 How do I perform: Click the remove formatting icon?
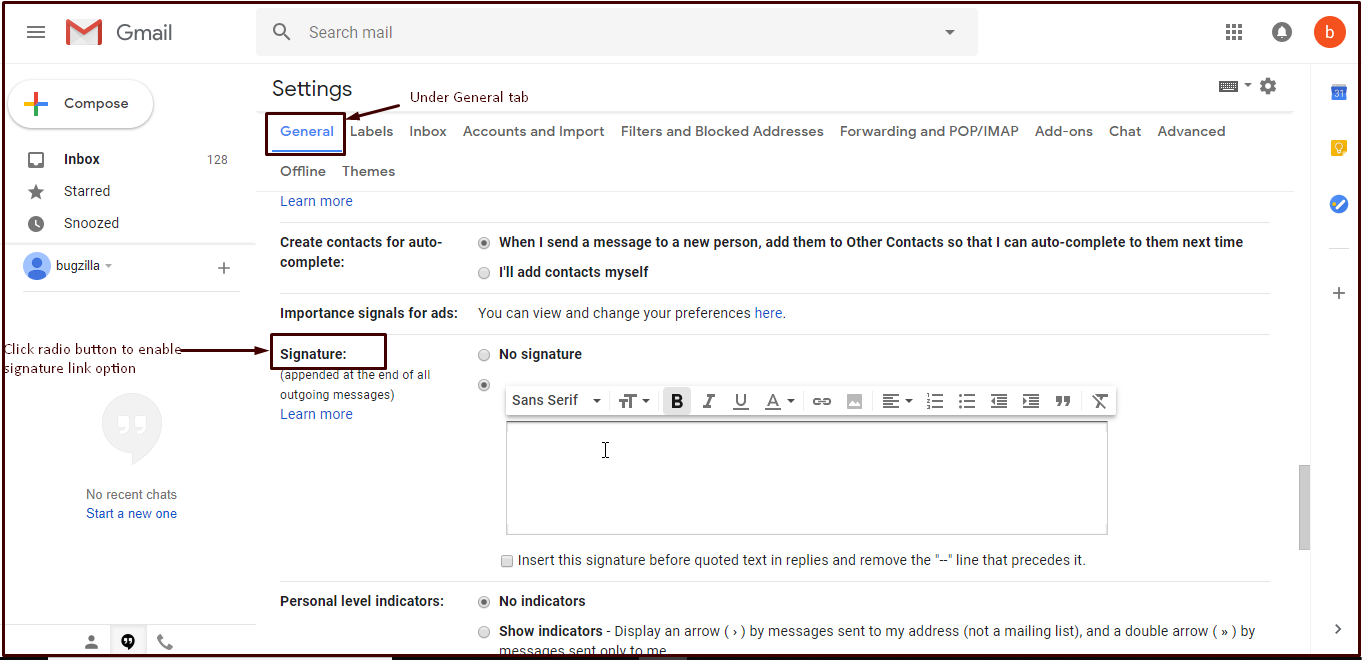1100,401
